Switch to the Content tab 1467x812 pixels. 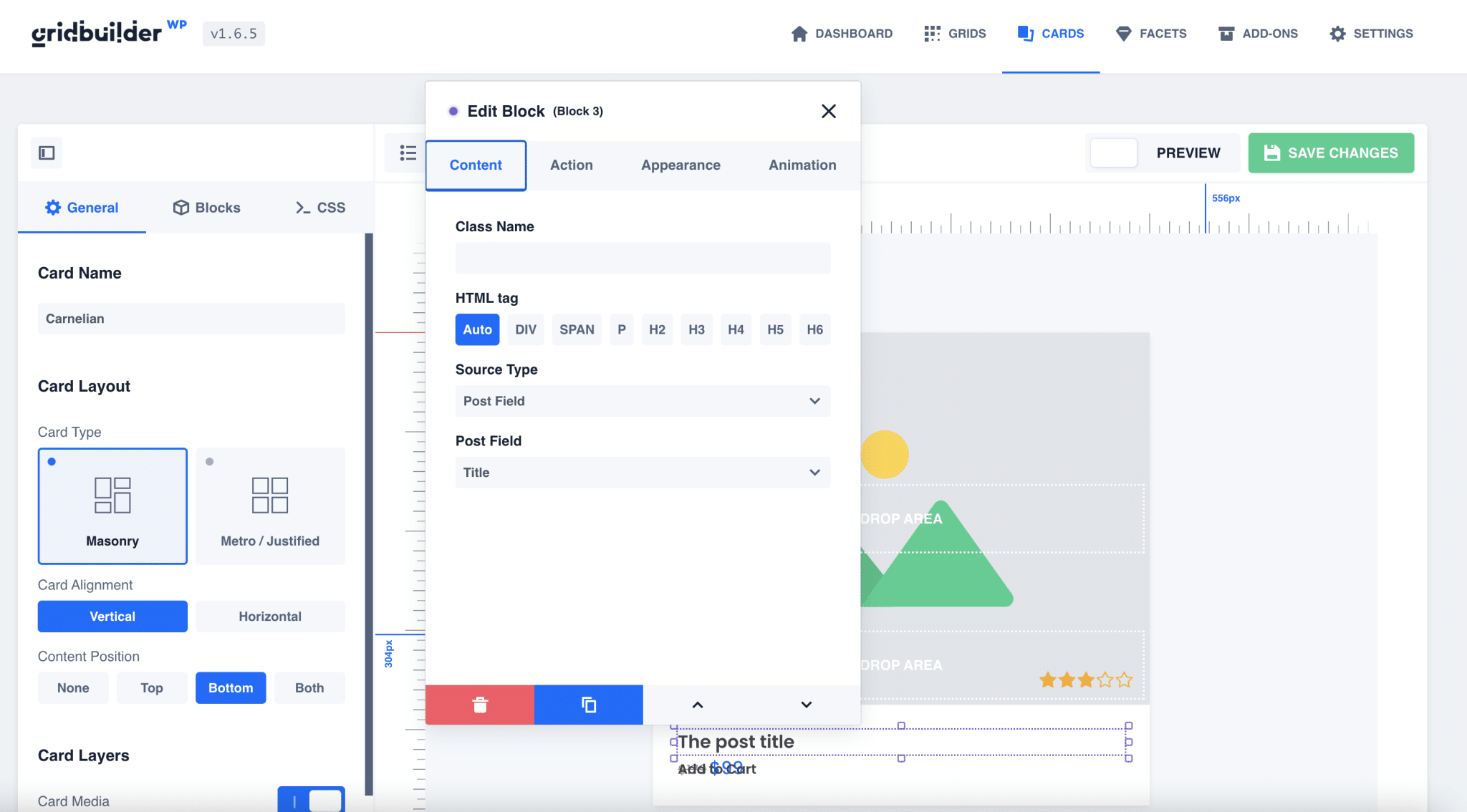click(x=476, y=165)
